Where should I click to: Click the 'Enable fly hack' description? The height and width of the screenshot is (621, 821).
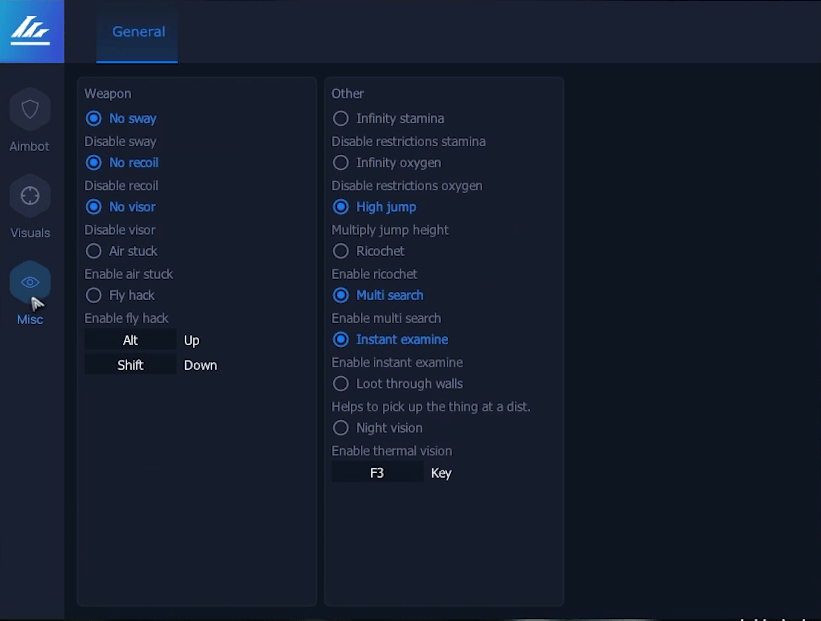(126, 318)
